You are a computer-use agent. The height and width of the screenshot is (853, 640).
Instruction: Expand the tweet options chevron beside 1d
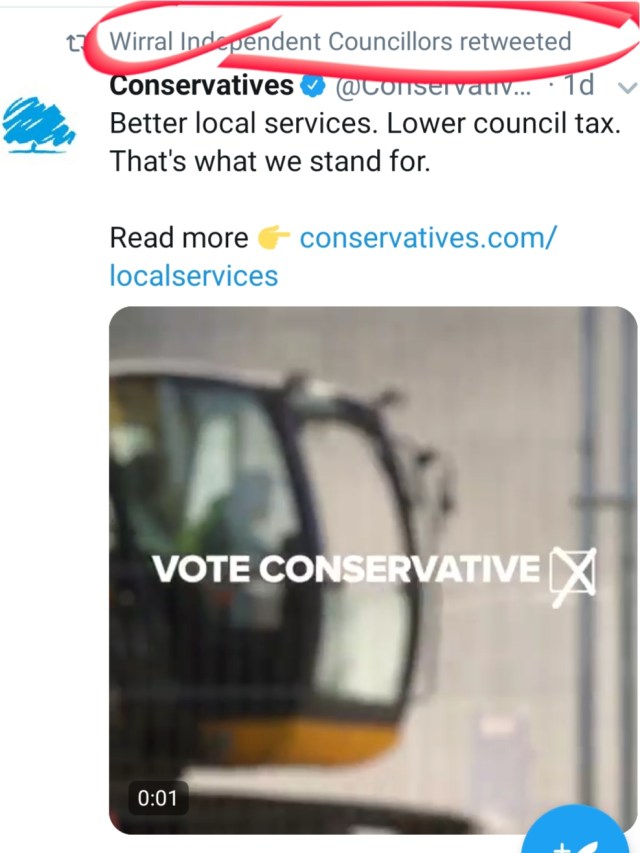point(626,87)
